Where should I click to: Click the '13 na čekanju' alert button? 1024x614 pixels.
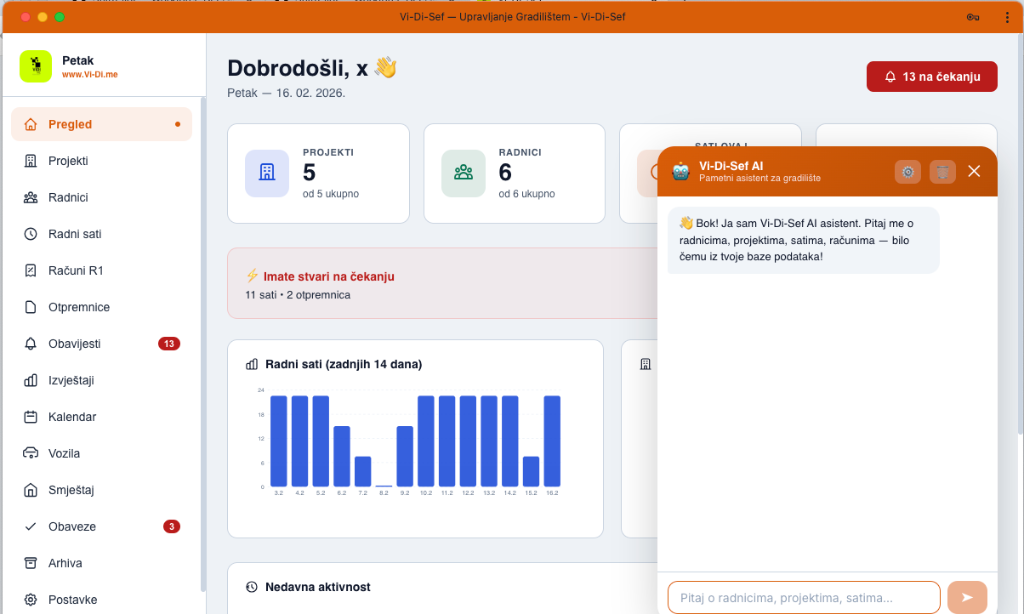931,76
